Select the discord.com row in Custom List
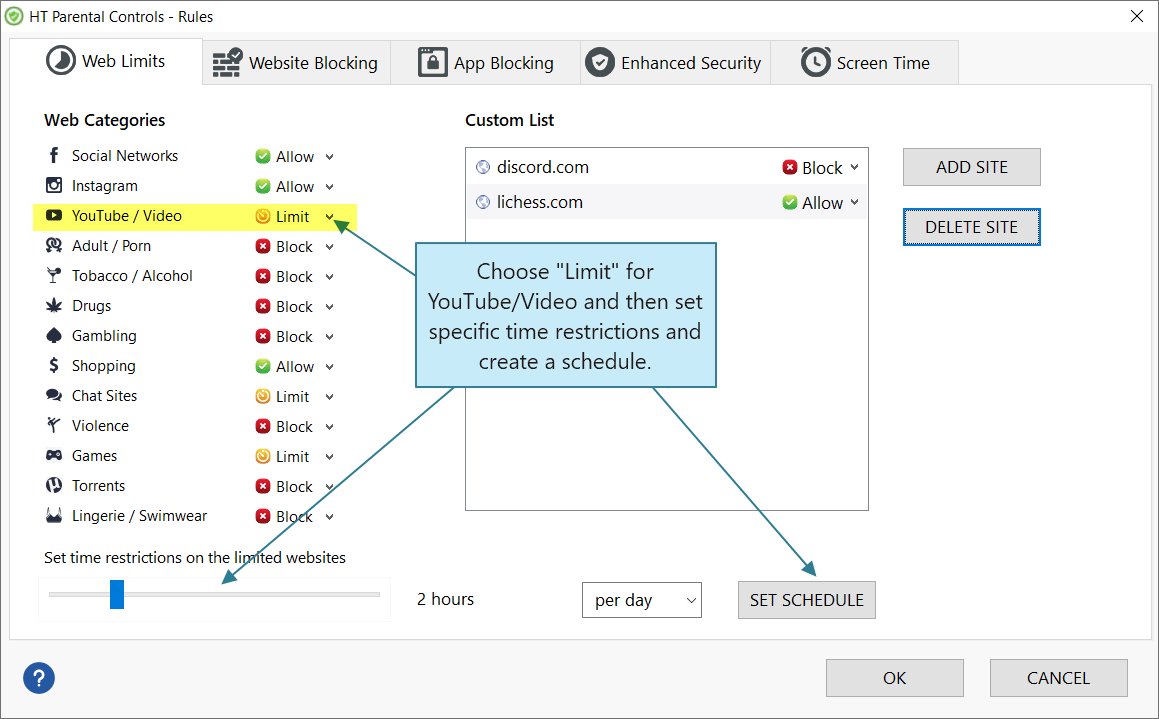Screen dimensions: 1159x719 coord(667,167)
